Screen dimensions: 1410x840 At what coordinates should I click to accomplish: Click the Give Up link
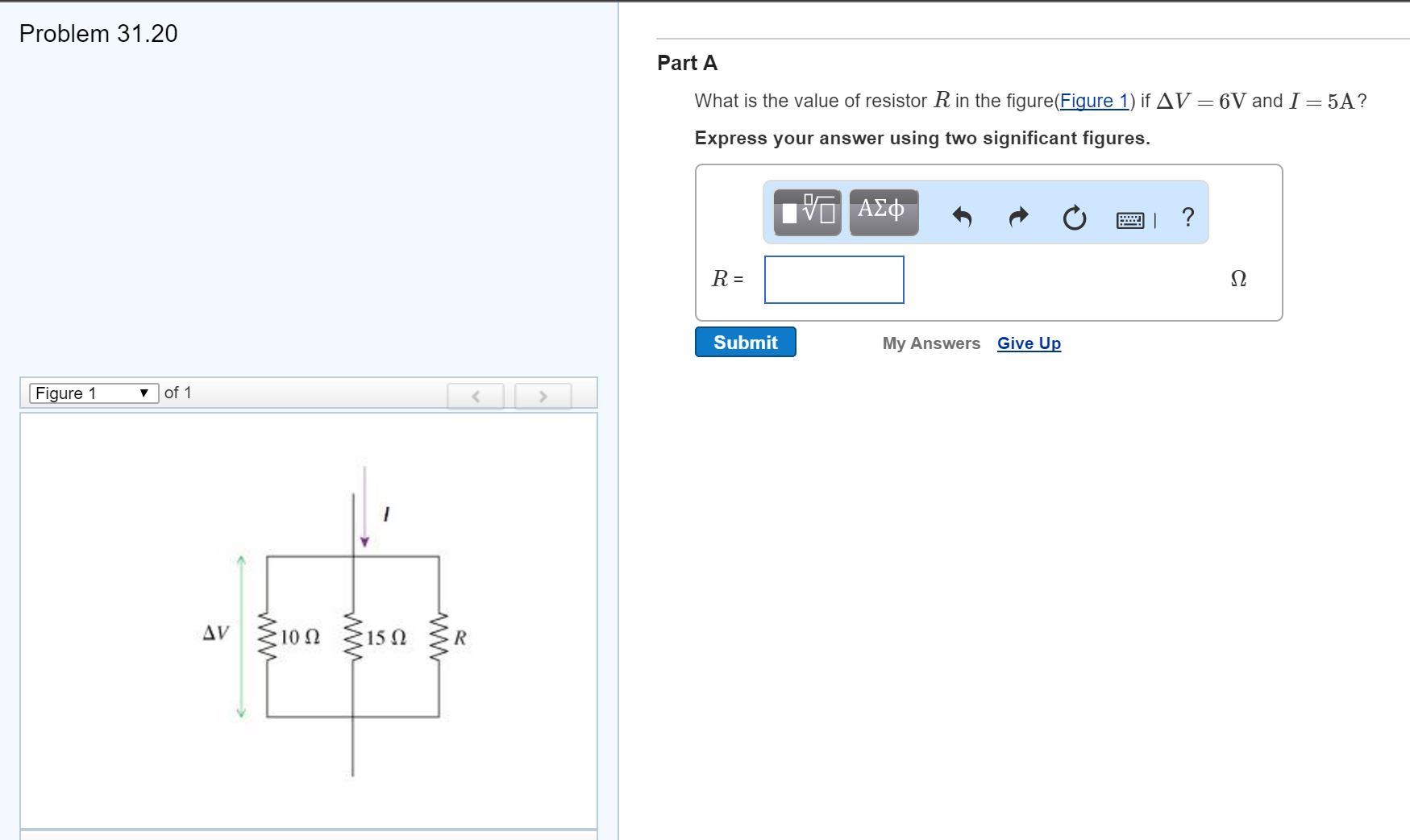[1028, 343]
